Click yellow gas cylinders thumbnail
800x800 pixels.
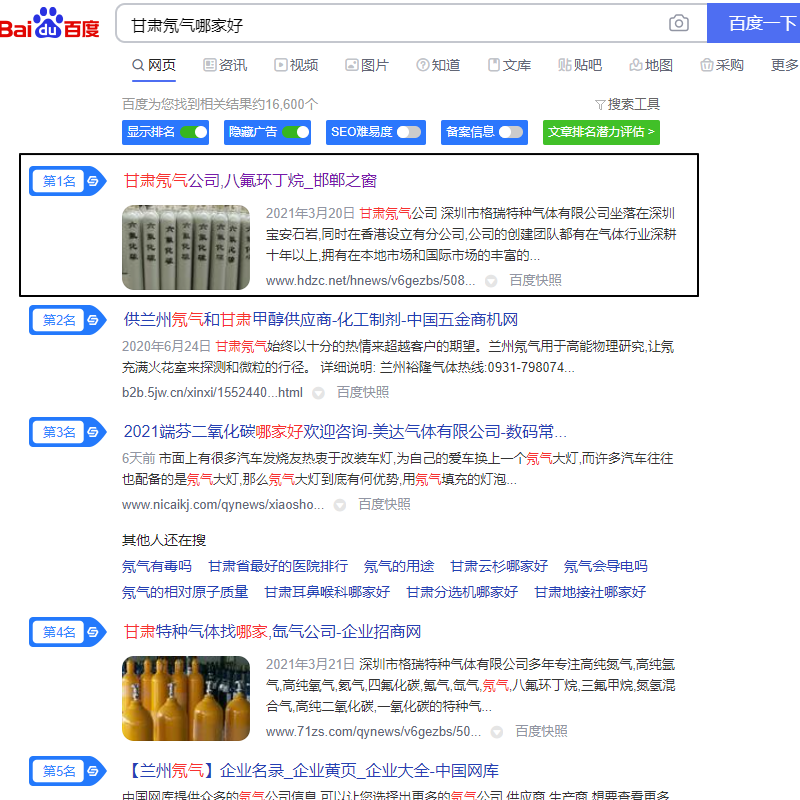click(186, 698)
